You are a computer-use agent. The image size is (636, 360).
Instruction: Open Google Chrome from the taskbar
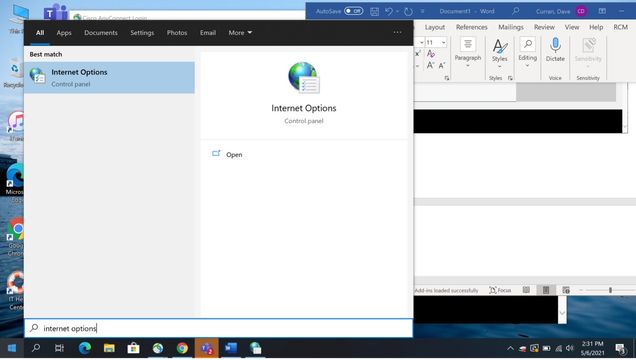click(182, 348)
